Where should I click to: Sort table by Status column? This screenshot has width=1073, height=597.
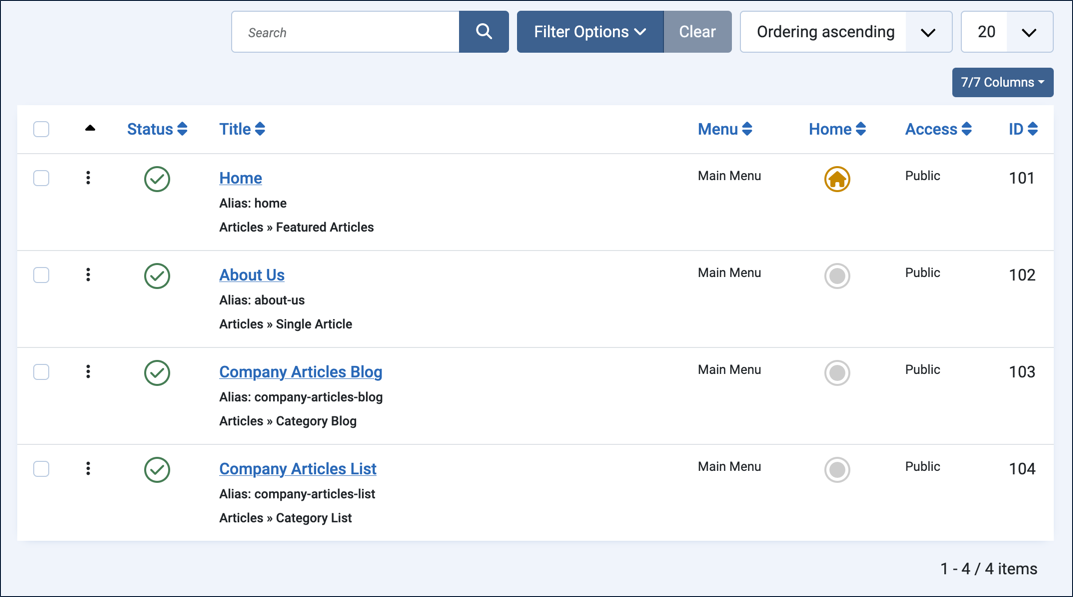click(x=157, y=129)
